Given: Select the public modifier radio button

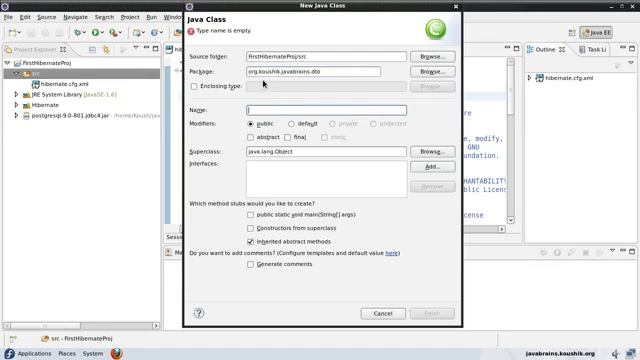Looking at the screenshot, I should (x=250, y=124).
